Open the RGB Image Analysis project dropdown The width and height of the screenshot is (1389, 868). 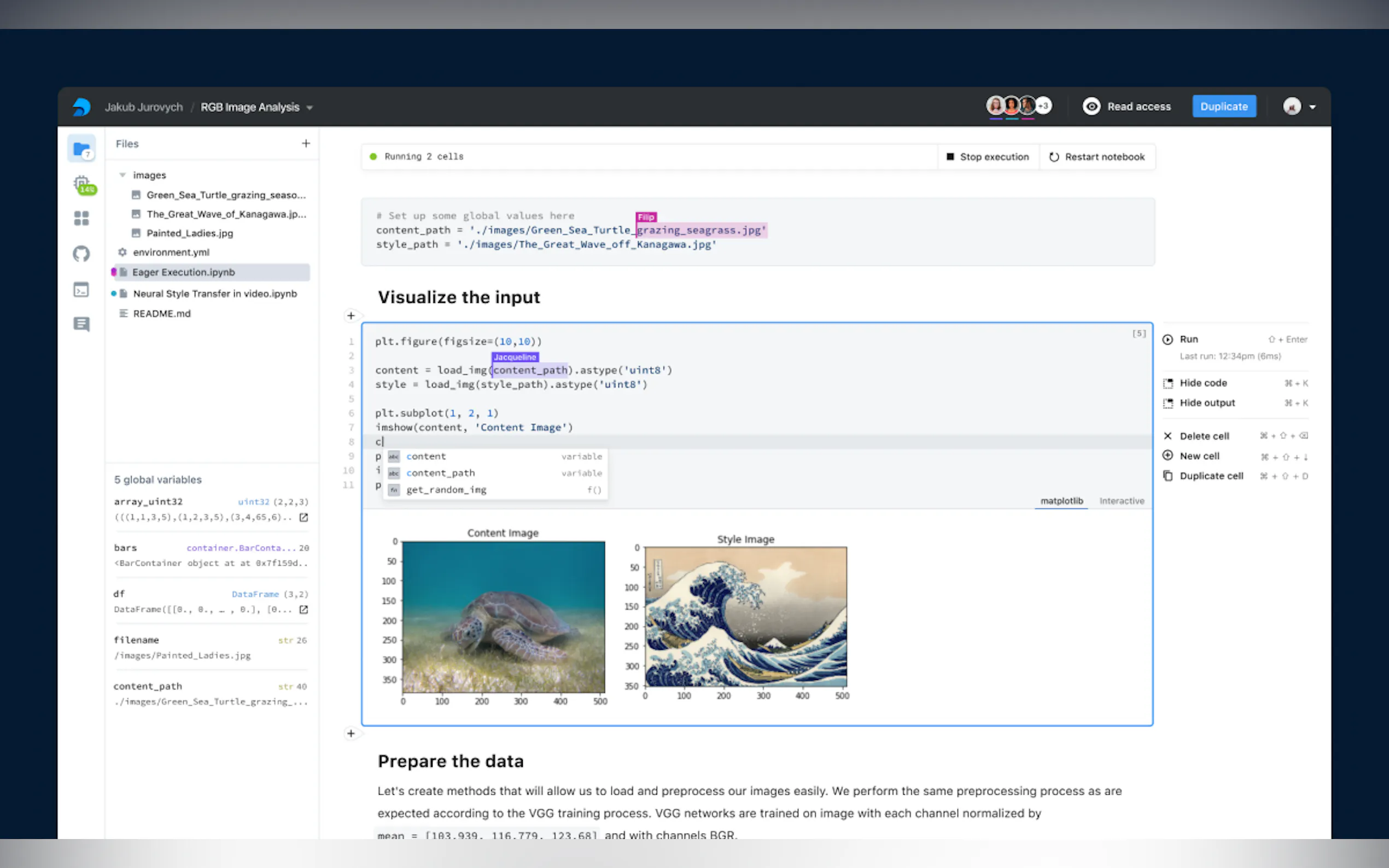coord(310,108)
